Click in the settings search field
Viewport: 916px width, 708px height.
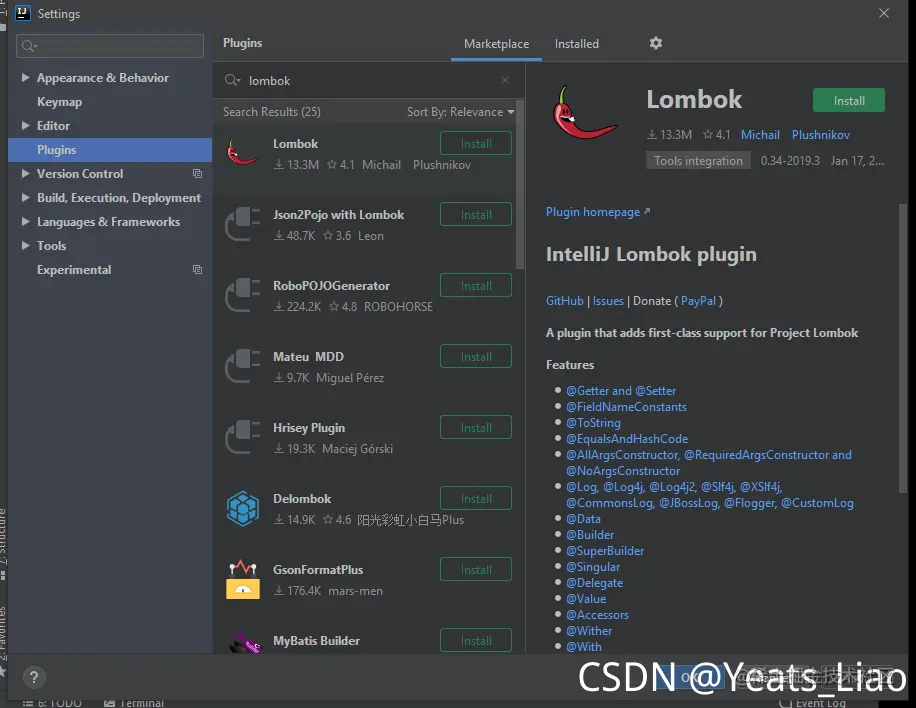coord(110,46)
